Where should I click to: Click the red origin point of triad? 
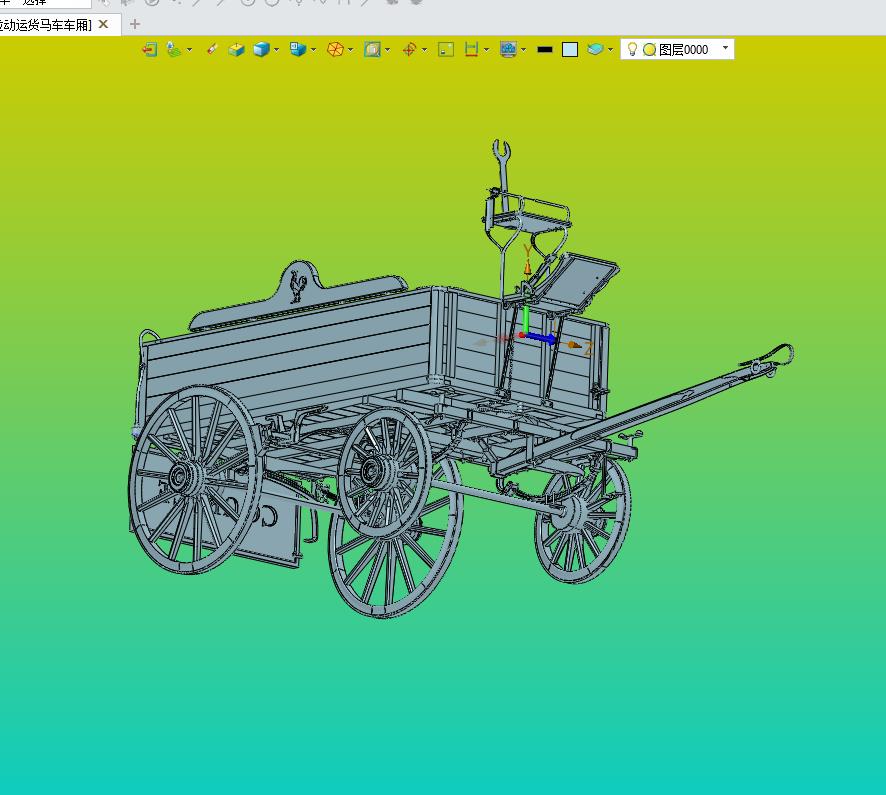click(522, 336)
